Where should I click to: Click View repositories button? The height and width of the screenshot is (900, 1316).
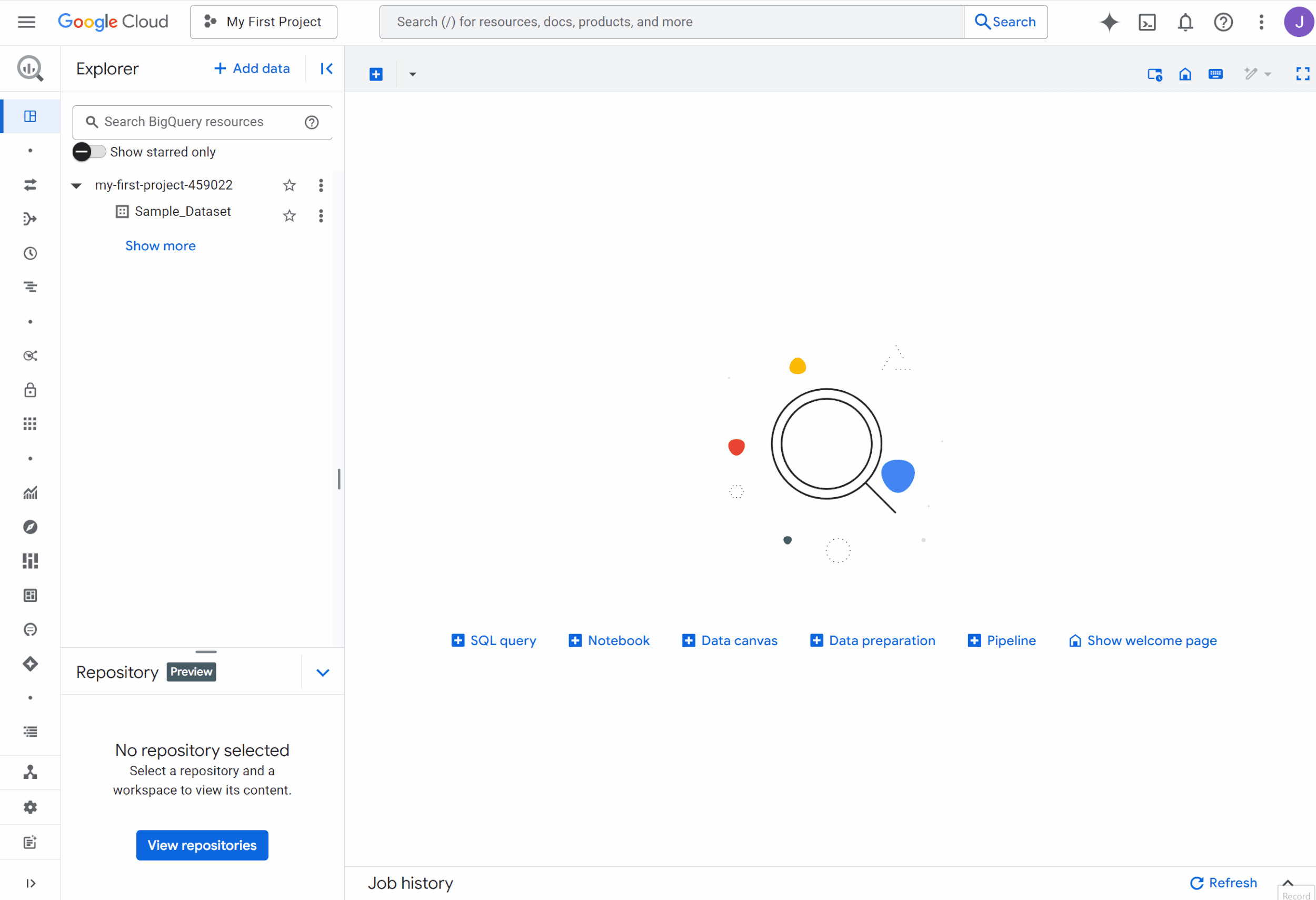pos(202,845)
